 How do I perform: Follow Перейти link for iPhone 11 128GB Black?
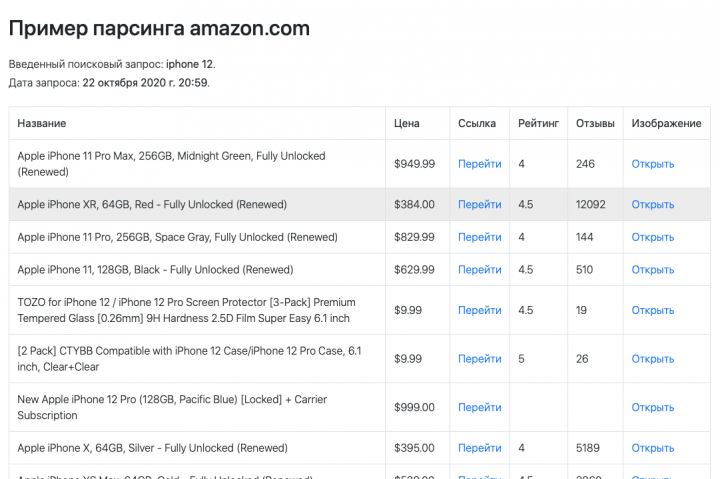(x=479, y=270)
